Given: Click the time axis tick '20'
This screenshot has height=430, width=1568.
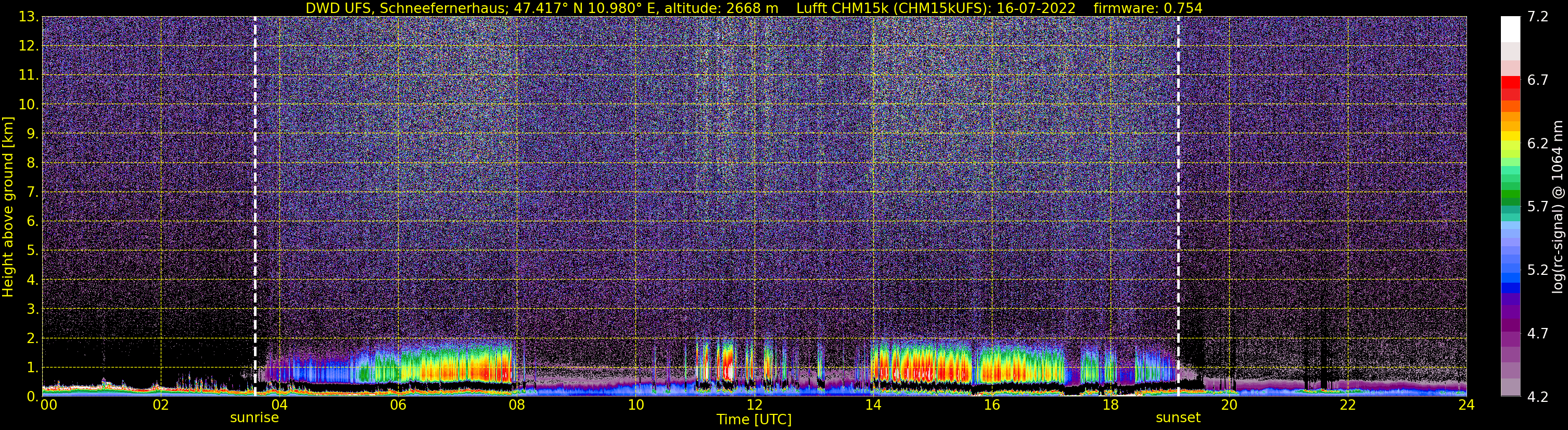Looking at the screenshot, I should point(1229,406).
